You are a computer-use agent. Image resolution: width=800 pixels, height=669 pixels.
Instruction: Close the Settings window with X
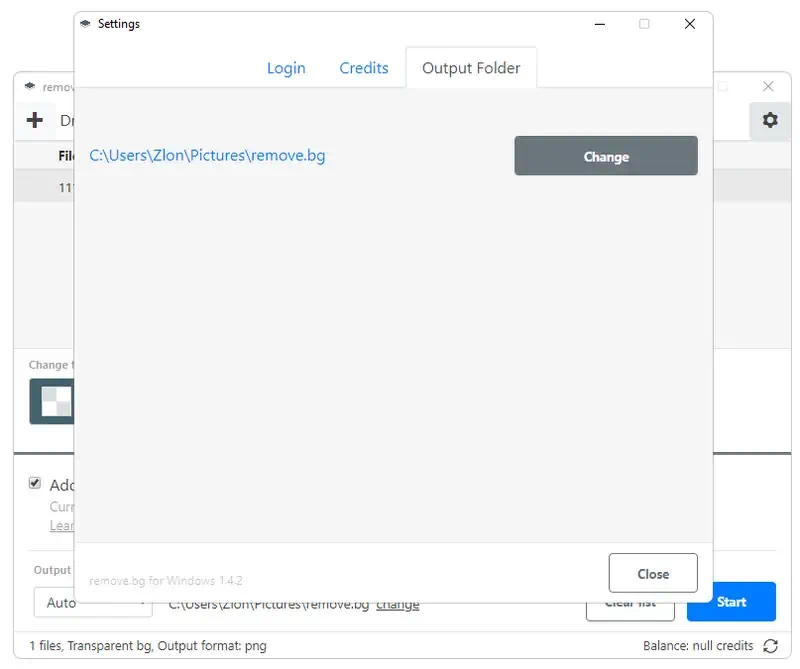(689, 24)
